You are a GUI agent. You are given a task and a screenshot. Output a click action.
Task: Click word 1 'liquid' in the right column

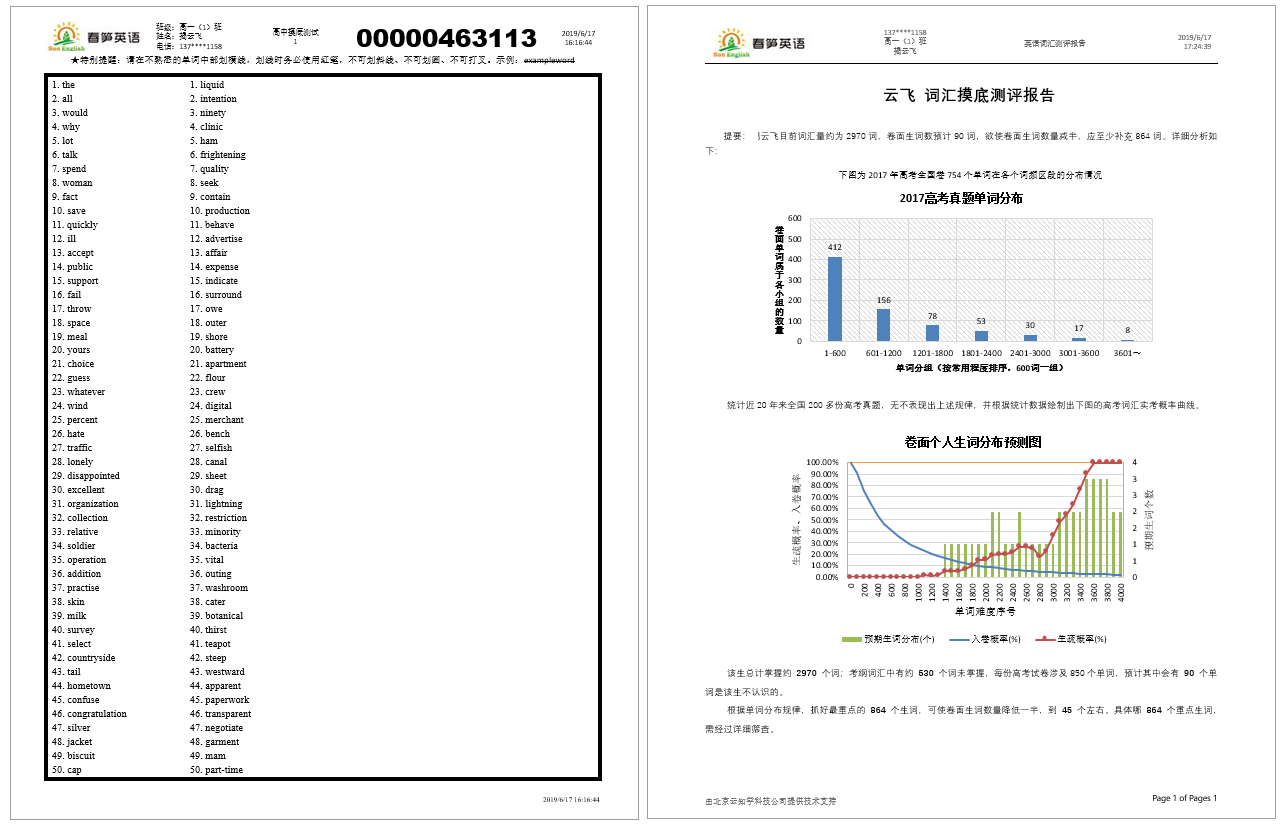(x=207, y=85)
